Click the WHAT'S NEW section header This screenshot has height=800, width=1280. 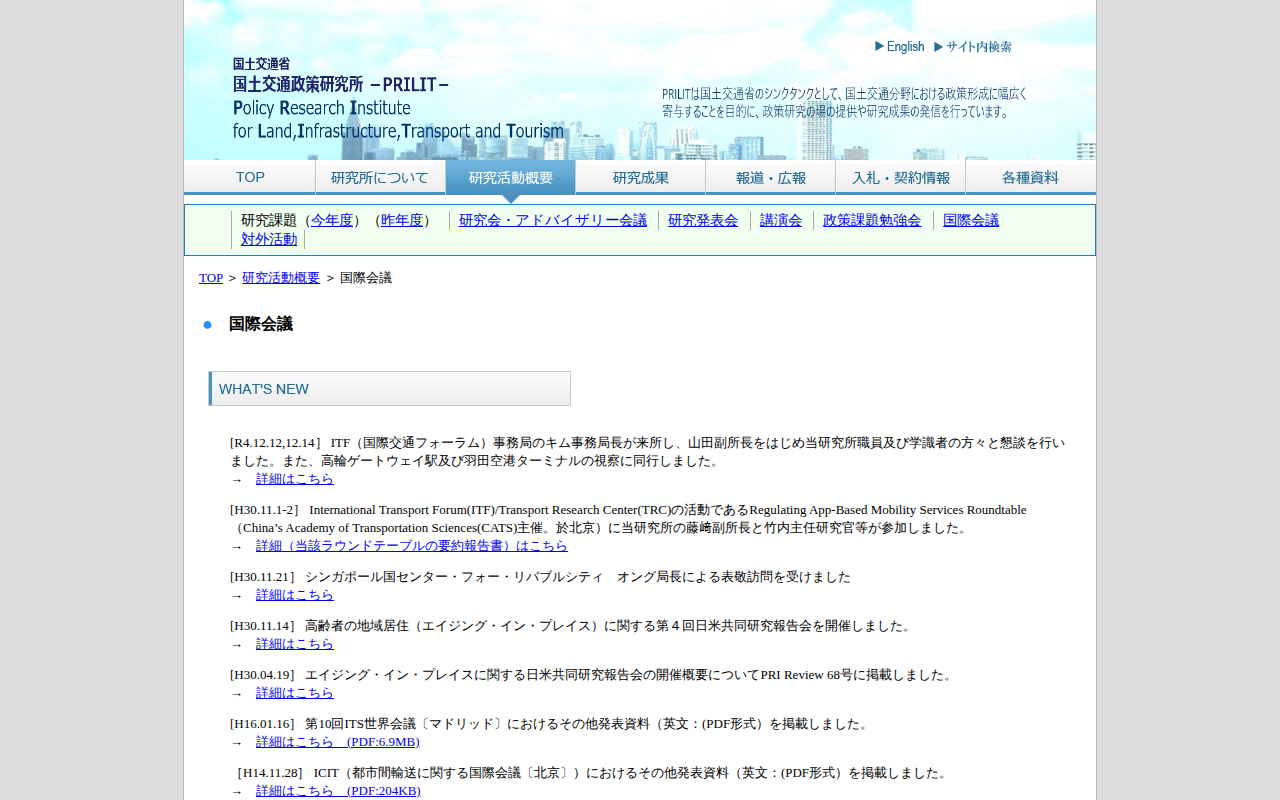coord(390,389)
